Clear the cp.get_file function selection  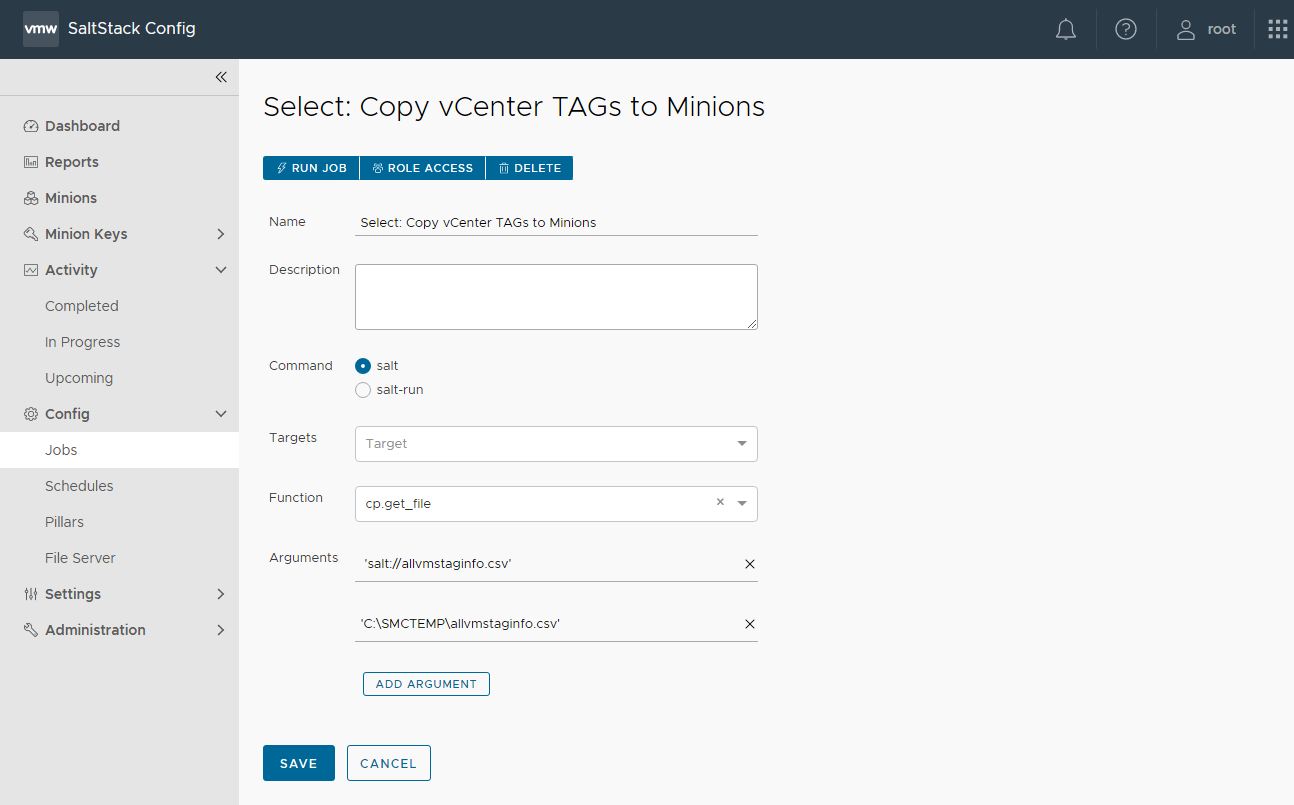point(720,502)
